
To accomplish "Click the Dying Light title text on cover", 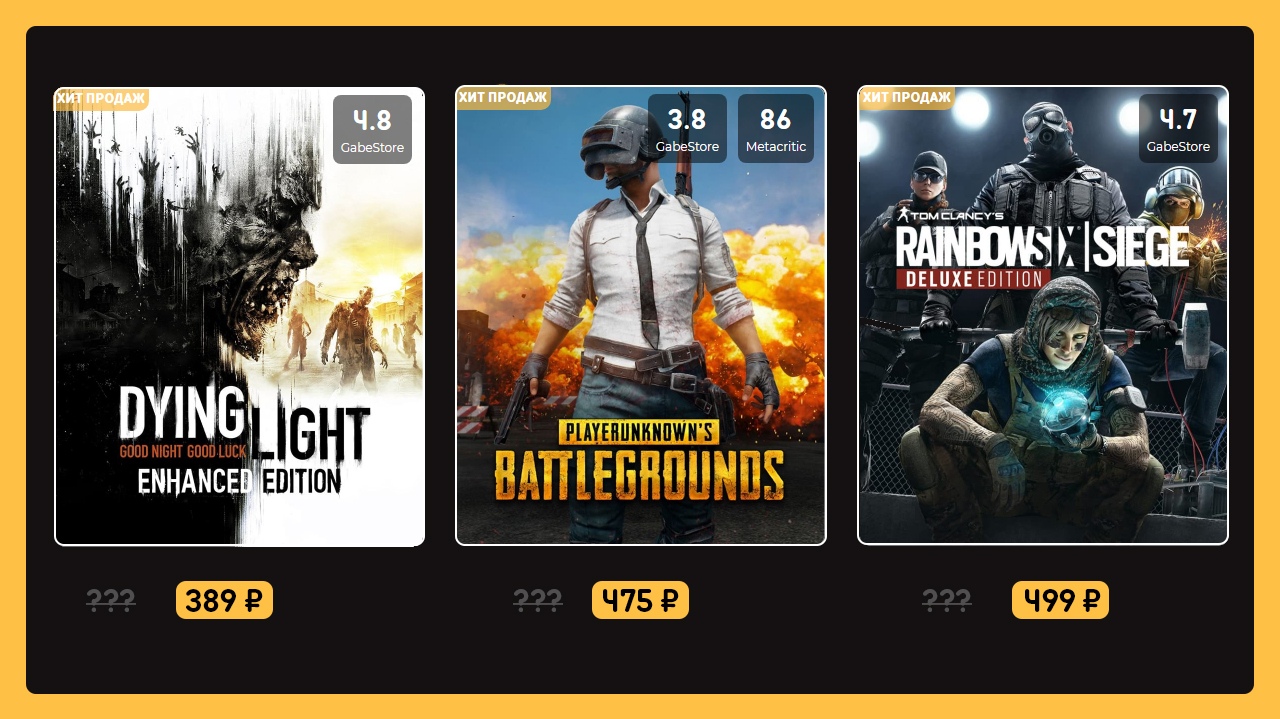I will 244,440.
